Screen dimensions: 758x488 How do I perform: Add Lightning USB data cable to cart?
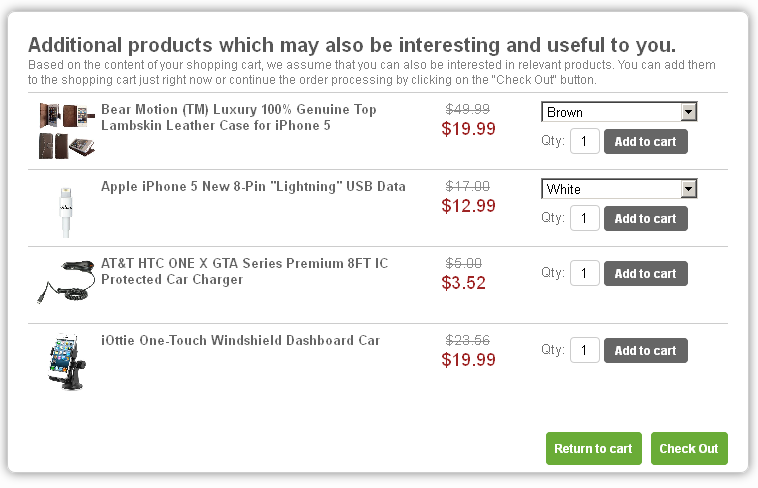pyautogui.click(x=645, y=218)
